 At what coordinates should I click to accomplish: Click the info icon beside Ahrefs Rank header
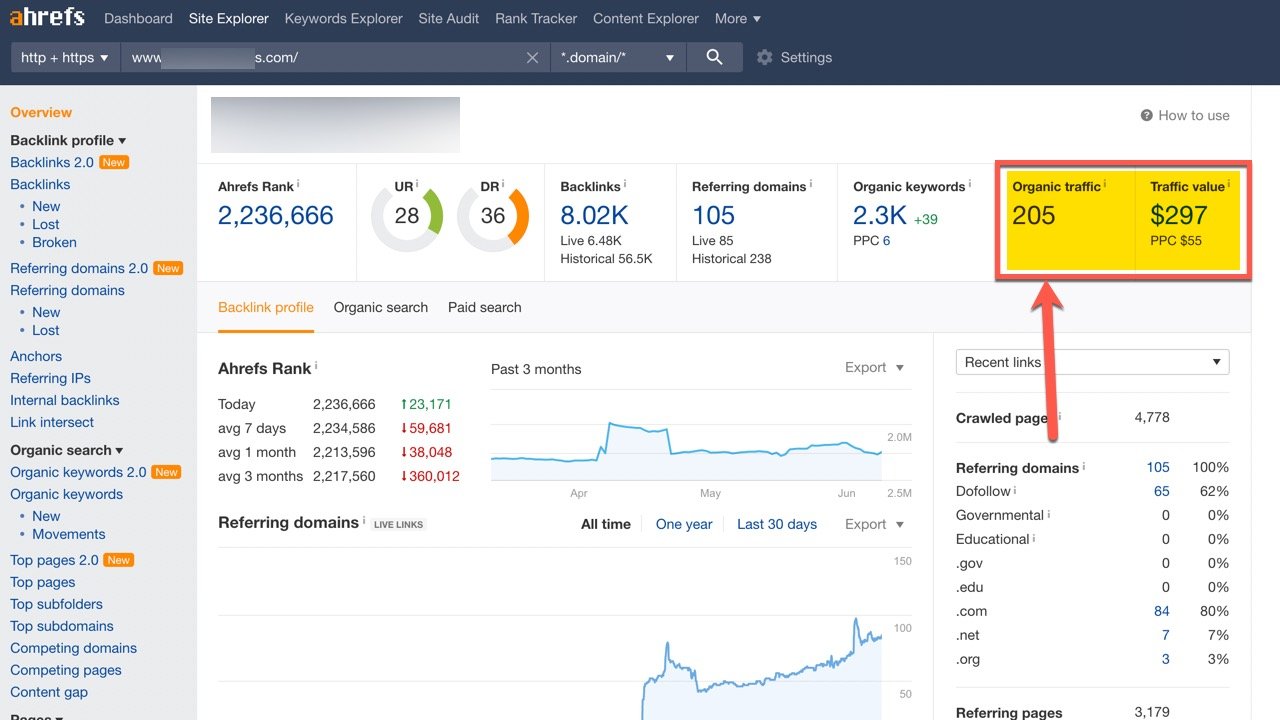click(298, 184)
